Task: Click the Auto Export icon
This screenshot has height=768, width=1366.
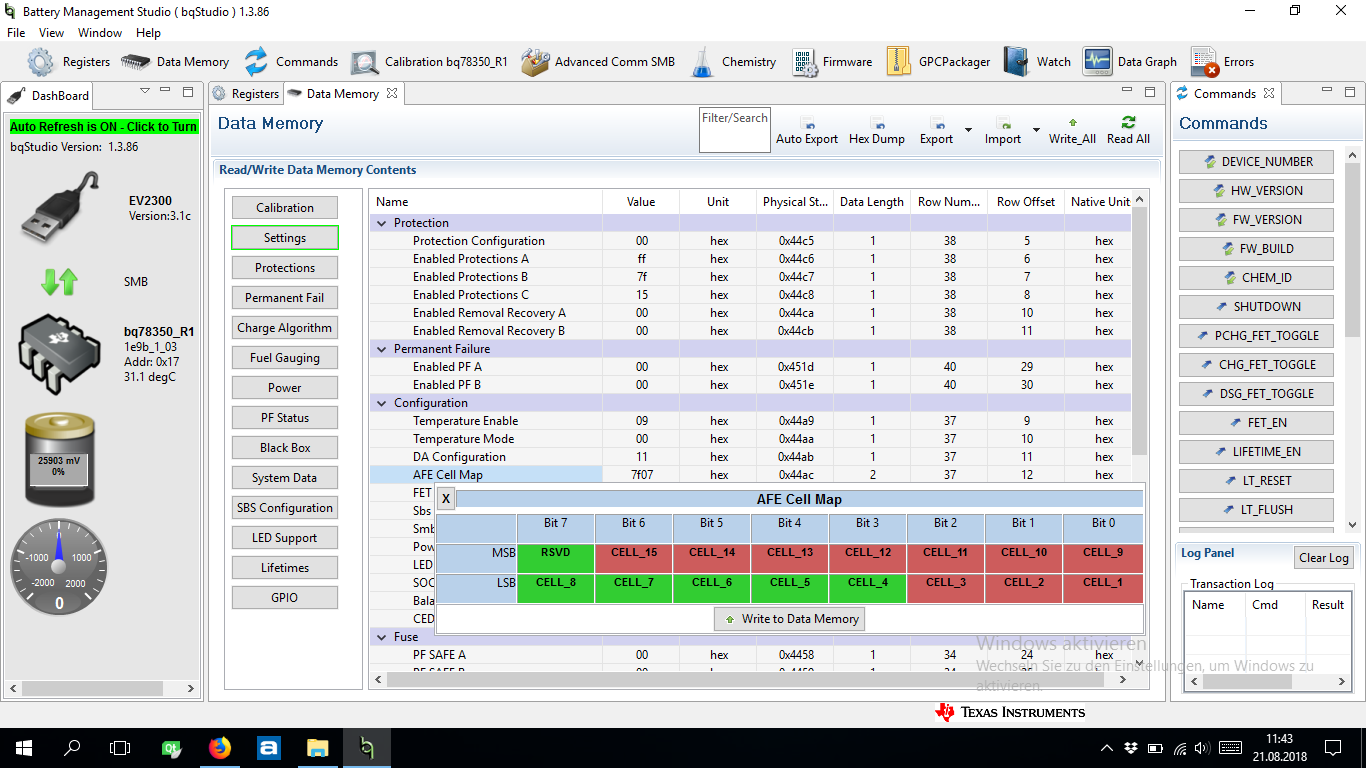Action: click(807, 124)
